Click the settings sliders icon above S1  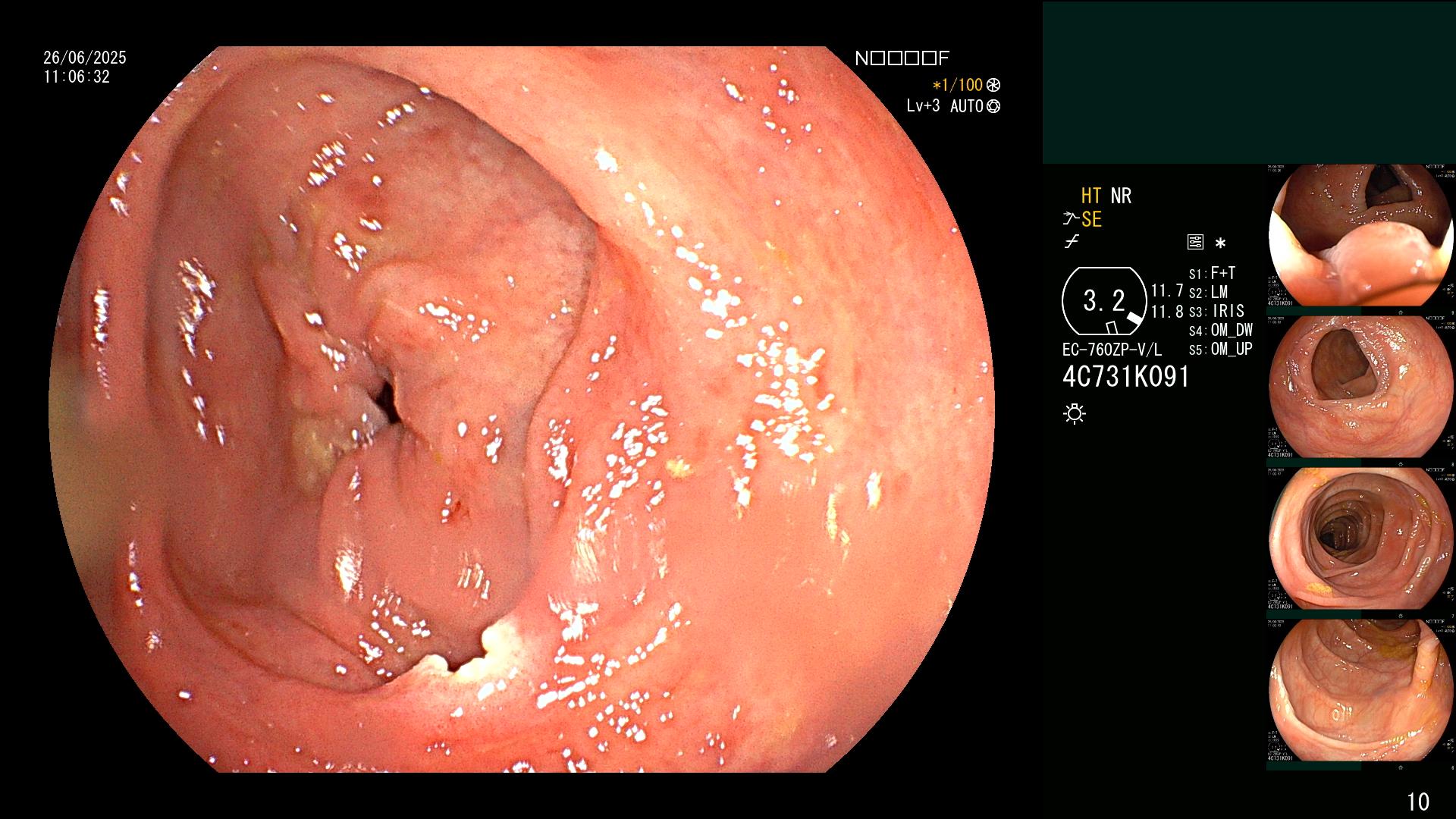(1195, 243)
